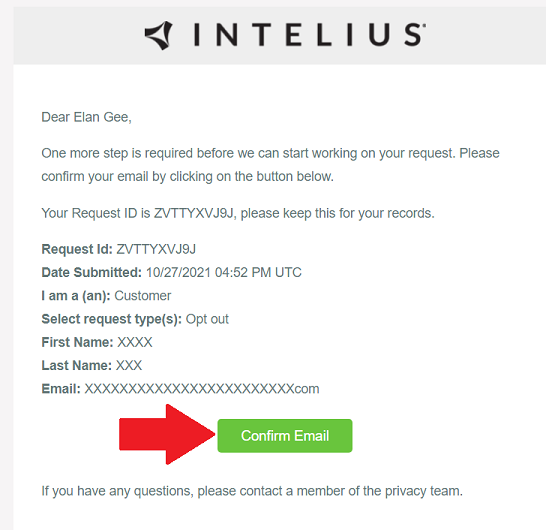
Task: Click the Last Name field value
Action: [x=129, y=365]
